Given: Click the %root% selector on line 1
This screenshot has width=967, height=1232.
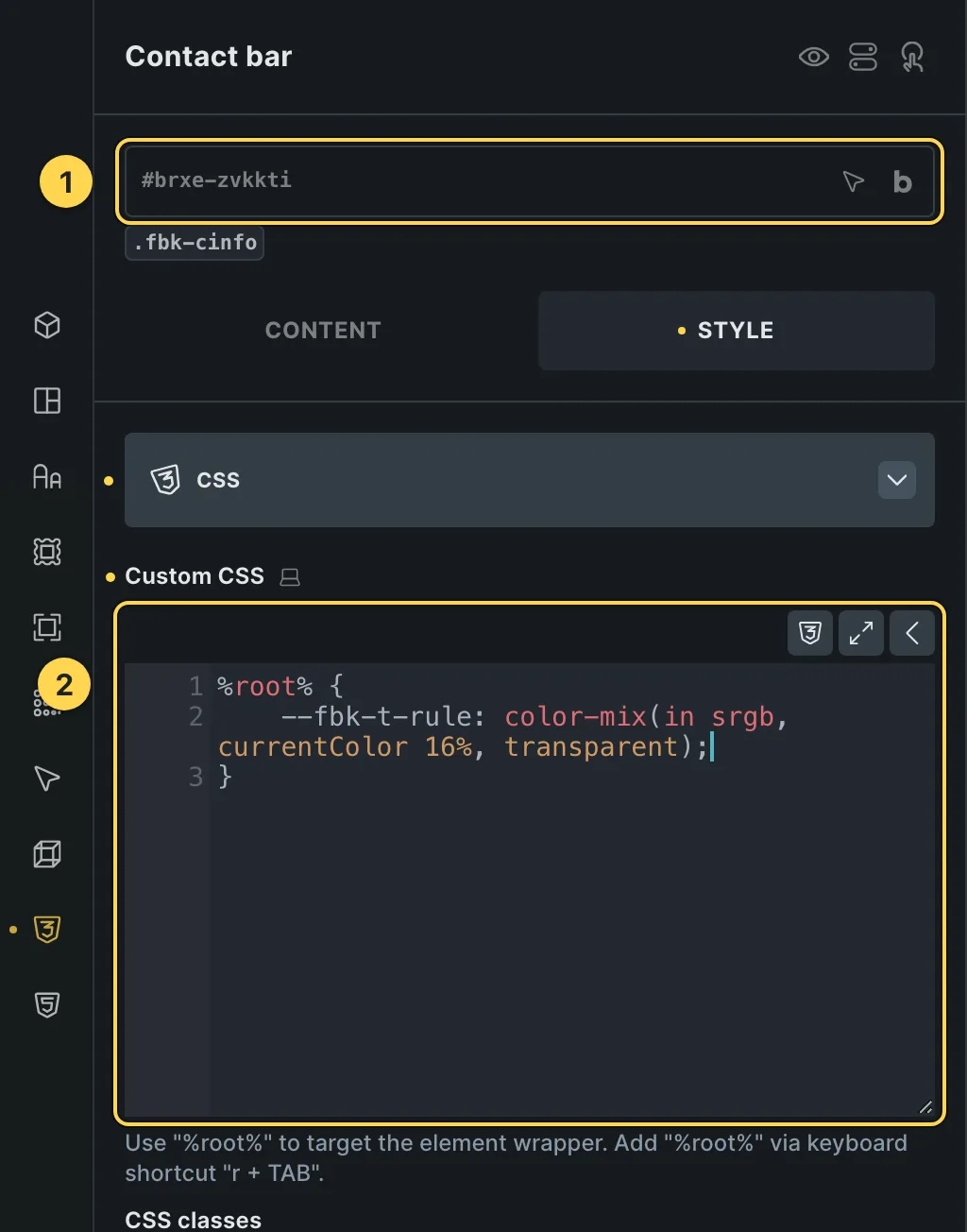Looking at the screenshot, I should pyautogui.click(x=264, y=686).
